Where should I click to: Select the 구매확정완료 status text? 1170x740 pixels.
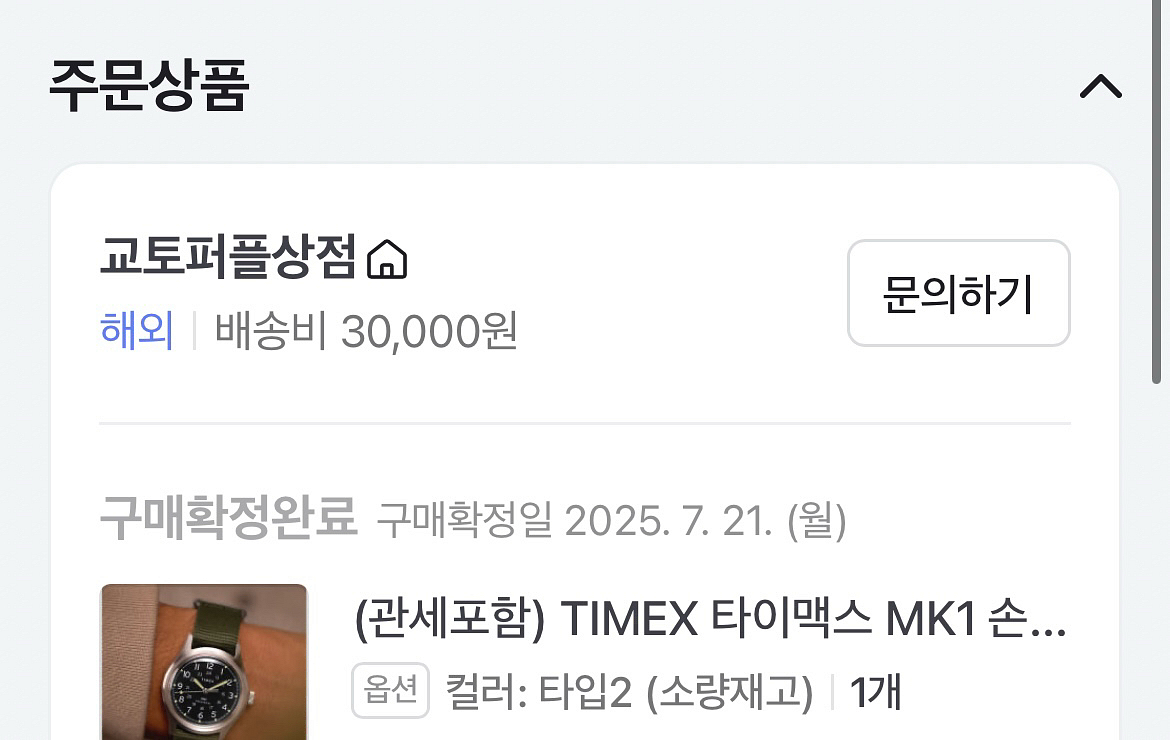point(228,516)
